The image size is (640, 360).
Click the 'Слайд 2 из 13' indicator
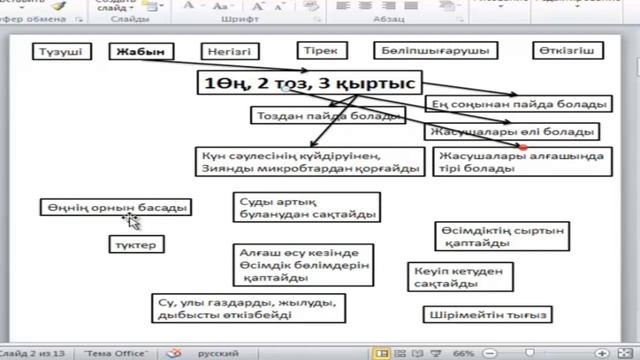[x=33, y=353]
